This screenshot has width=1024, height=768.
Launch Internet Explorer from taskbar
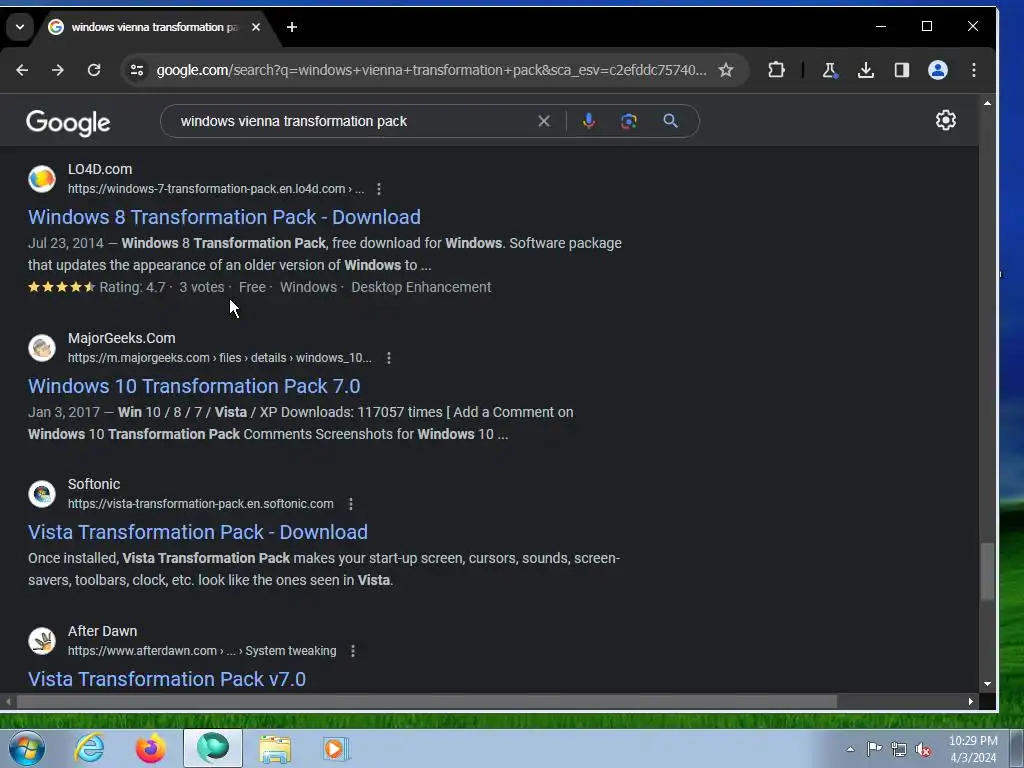coord(89,748)
